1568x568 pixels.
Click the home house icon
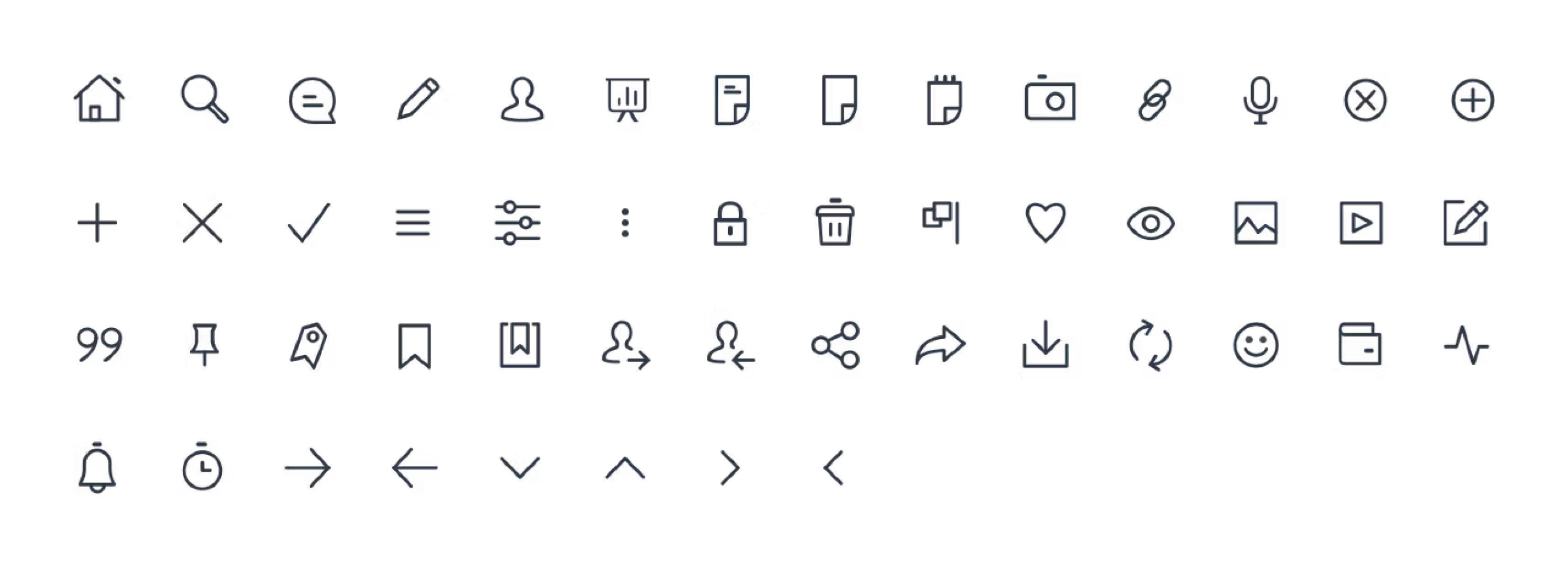[99, 99]
